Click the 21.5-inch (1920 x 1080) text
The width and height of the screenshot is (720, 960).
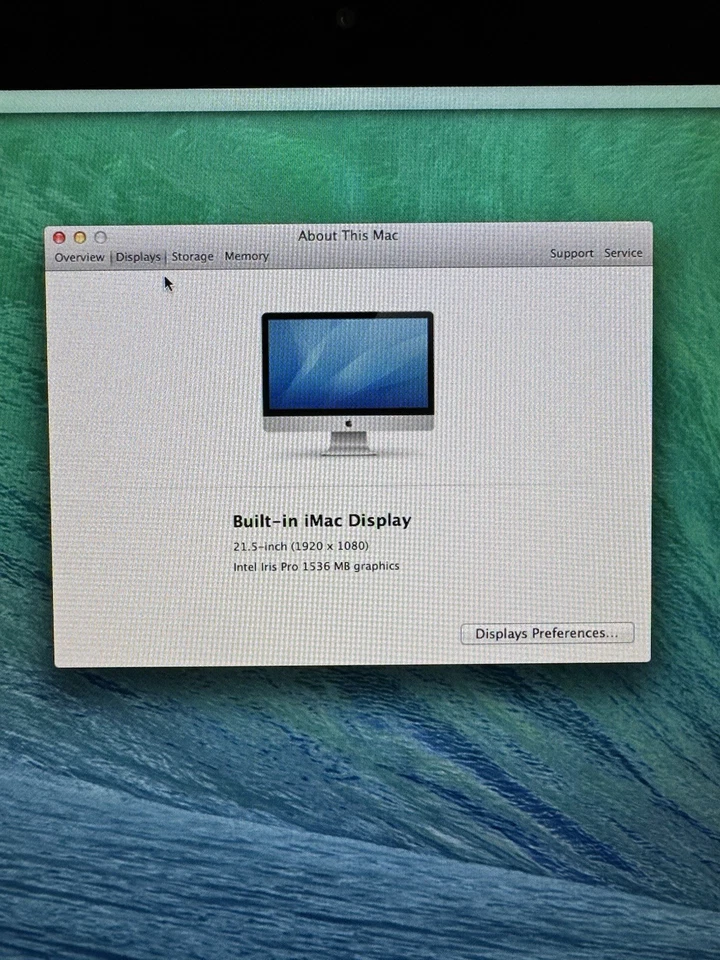click(x=301, y=546)
